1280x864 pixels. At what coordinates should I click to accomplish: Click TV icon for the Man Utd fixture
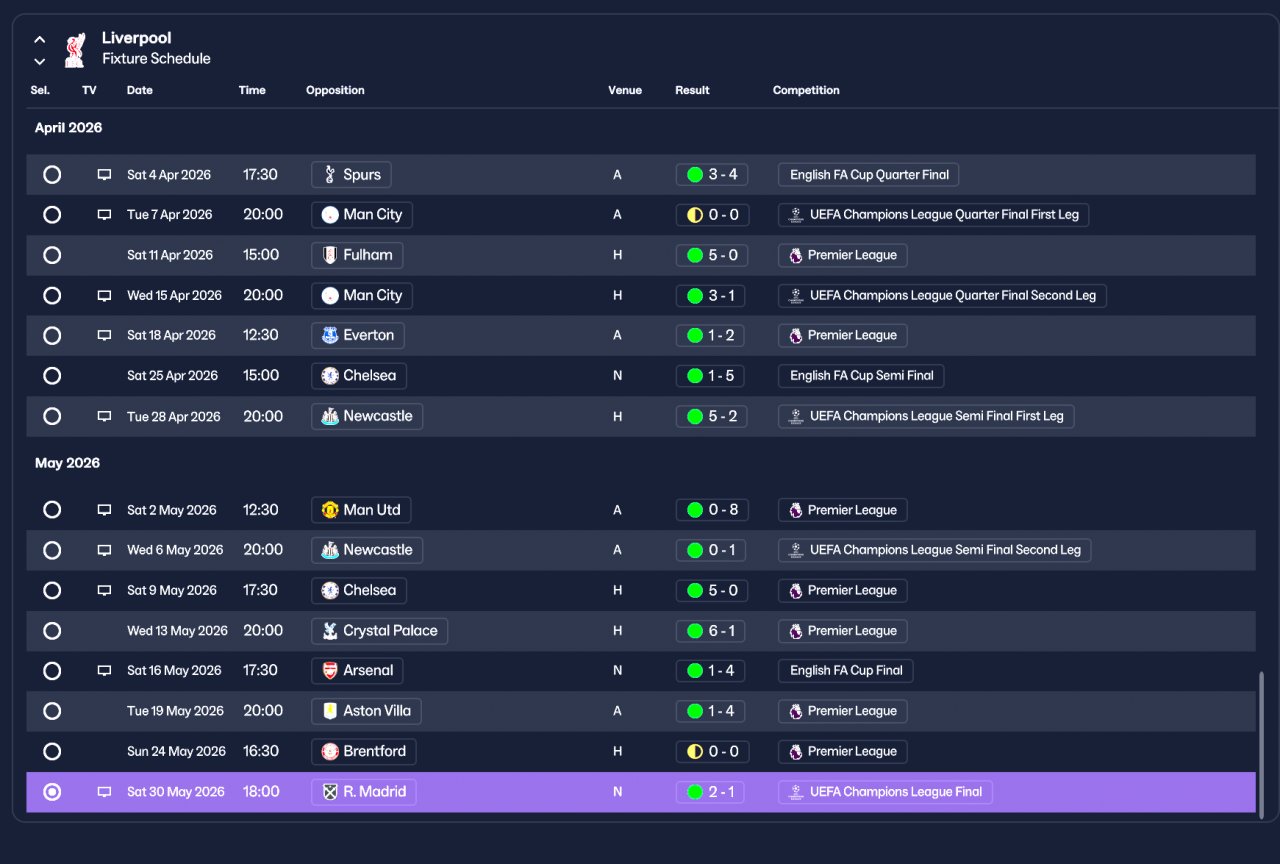click(x=104, y=510)
